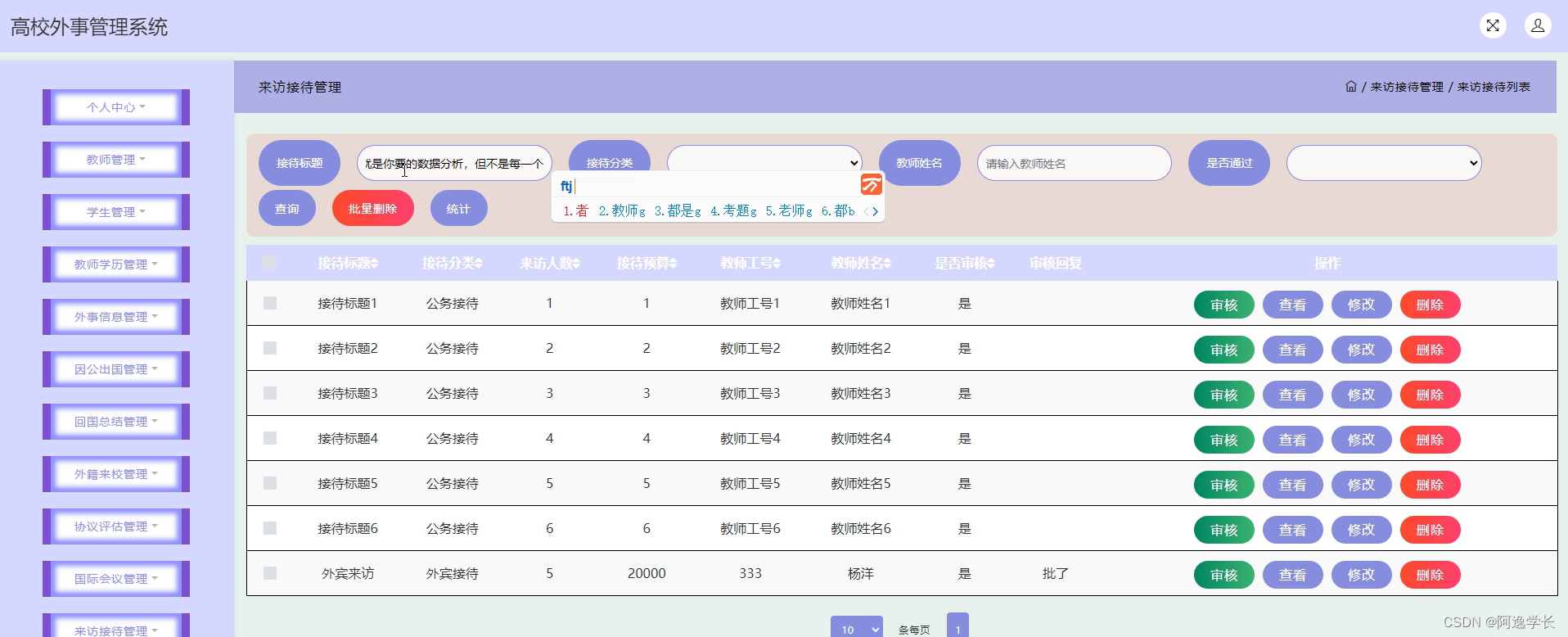This screenshot has height=637, width=1568.
Task: Open user profile icon in header
Action: 1538,25
